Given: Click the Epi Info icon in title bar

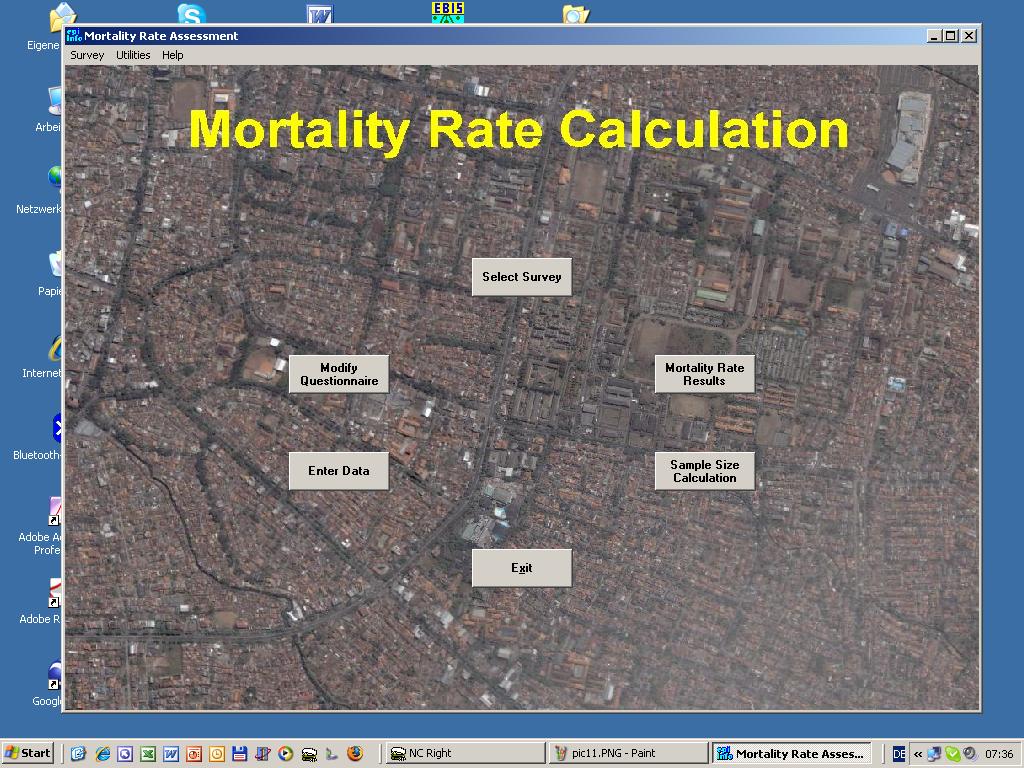Looking at the screenshot, I should pos(73,36).
